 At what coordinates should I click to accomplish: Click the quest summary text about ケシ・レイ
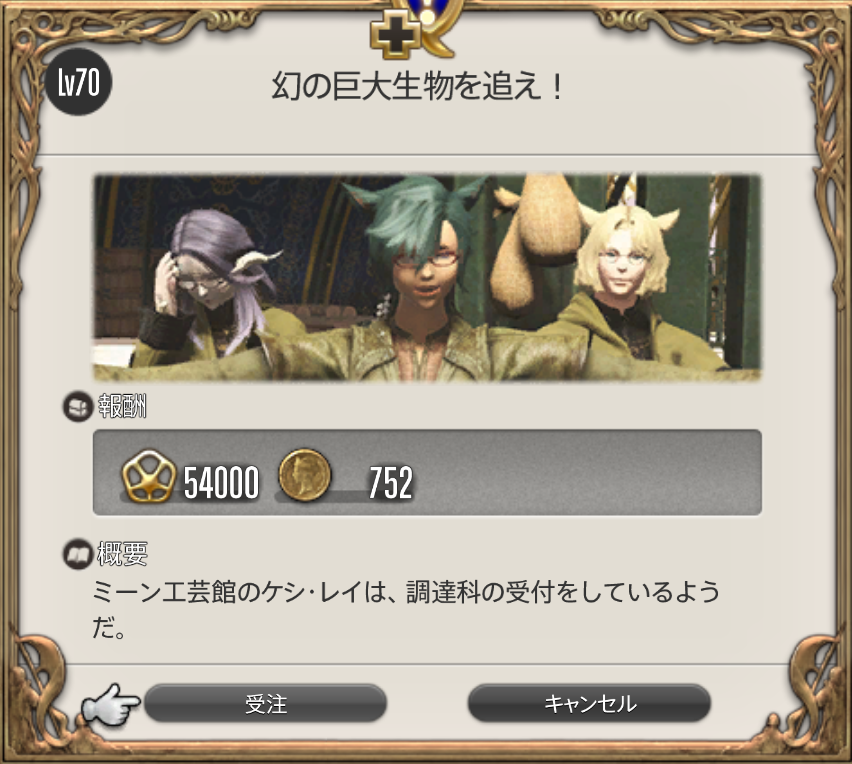(406, 609)
